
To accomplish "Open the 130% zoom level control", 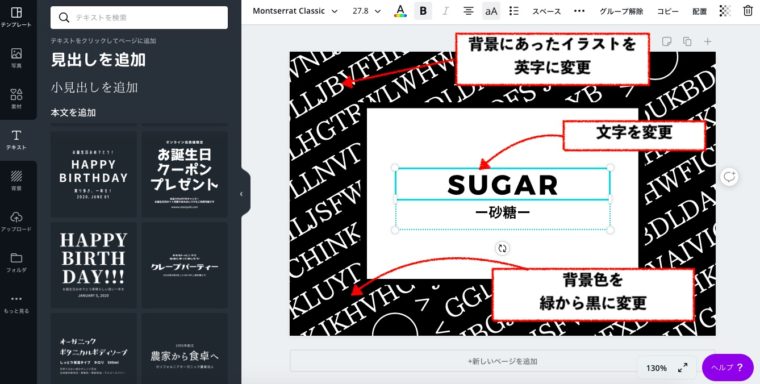I will pyautogui.click(x=656, y=368).
